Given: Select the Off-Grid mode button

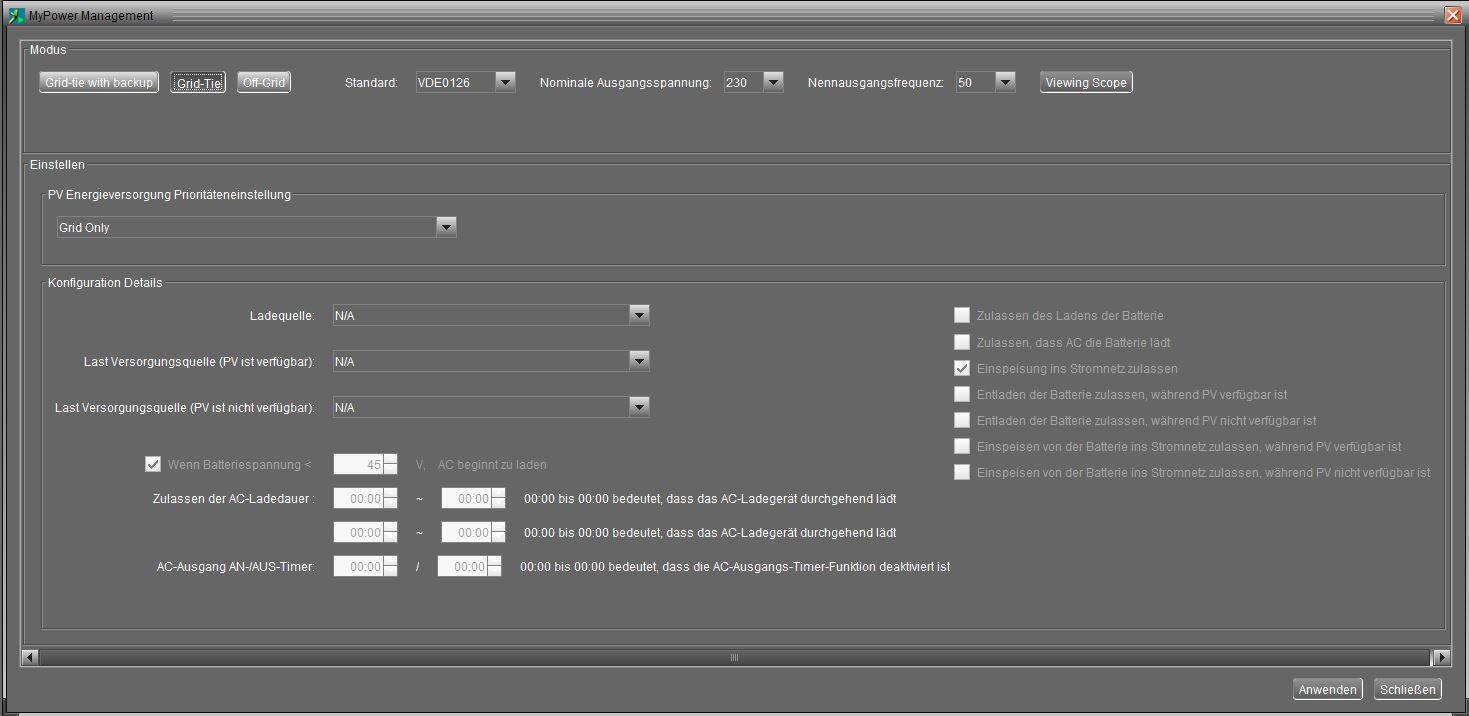Looking at the screenshot, I should (x=264, y=83).
